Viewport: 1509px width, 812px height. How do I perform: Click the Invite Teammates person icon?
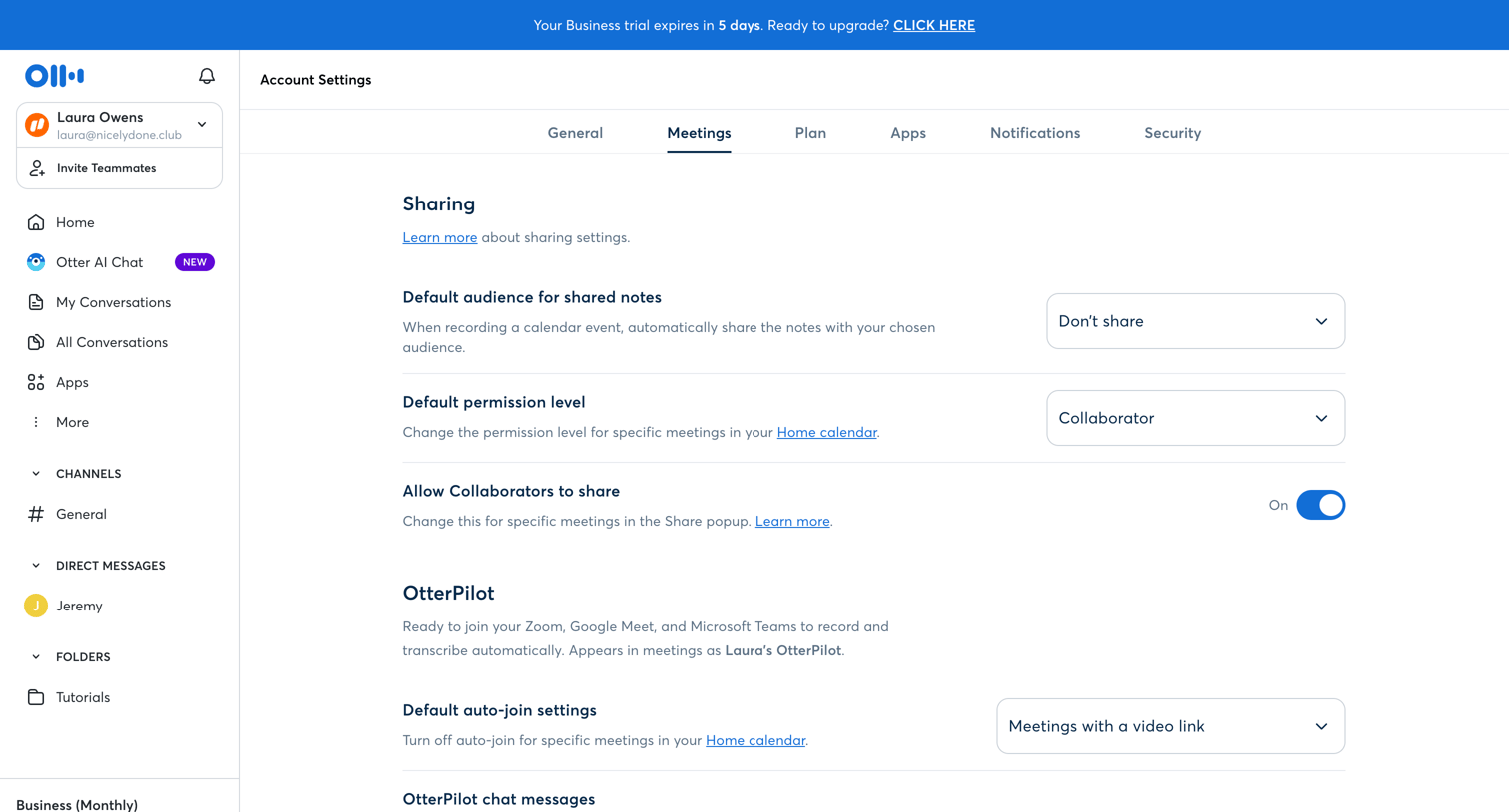37,168
